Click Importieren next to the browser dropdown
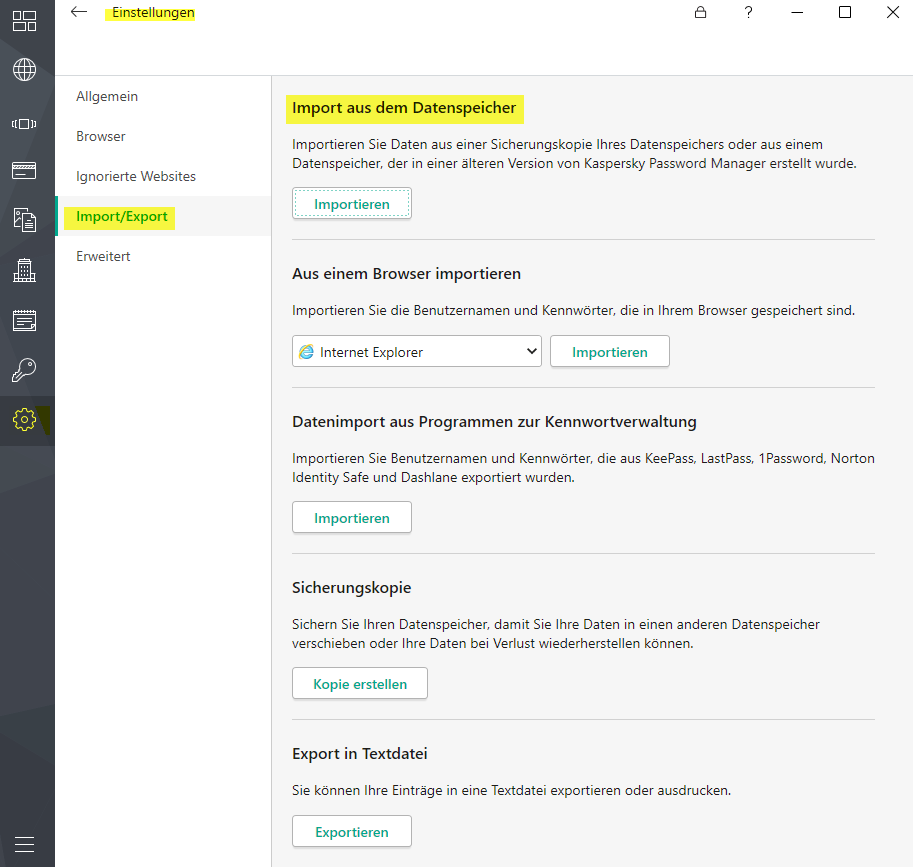Image resolution: width=913 pixels, height=867 pixels. click(x=609, y=352)
